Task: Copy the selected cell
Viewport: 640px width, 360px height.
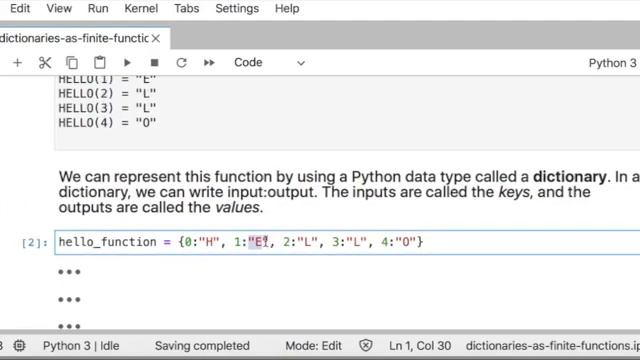Action: pyautogui.click(x=72, y=63)
